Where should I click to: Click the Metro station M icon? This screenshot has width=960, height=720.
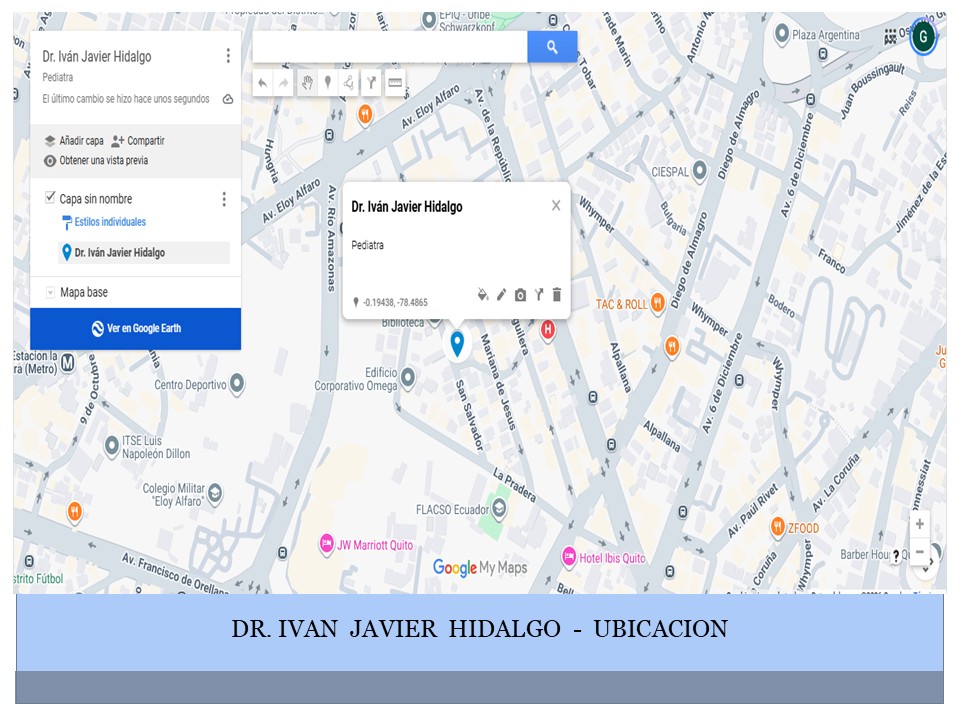tap(67, 363)
